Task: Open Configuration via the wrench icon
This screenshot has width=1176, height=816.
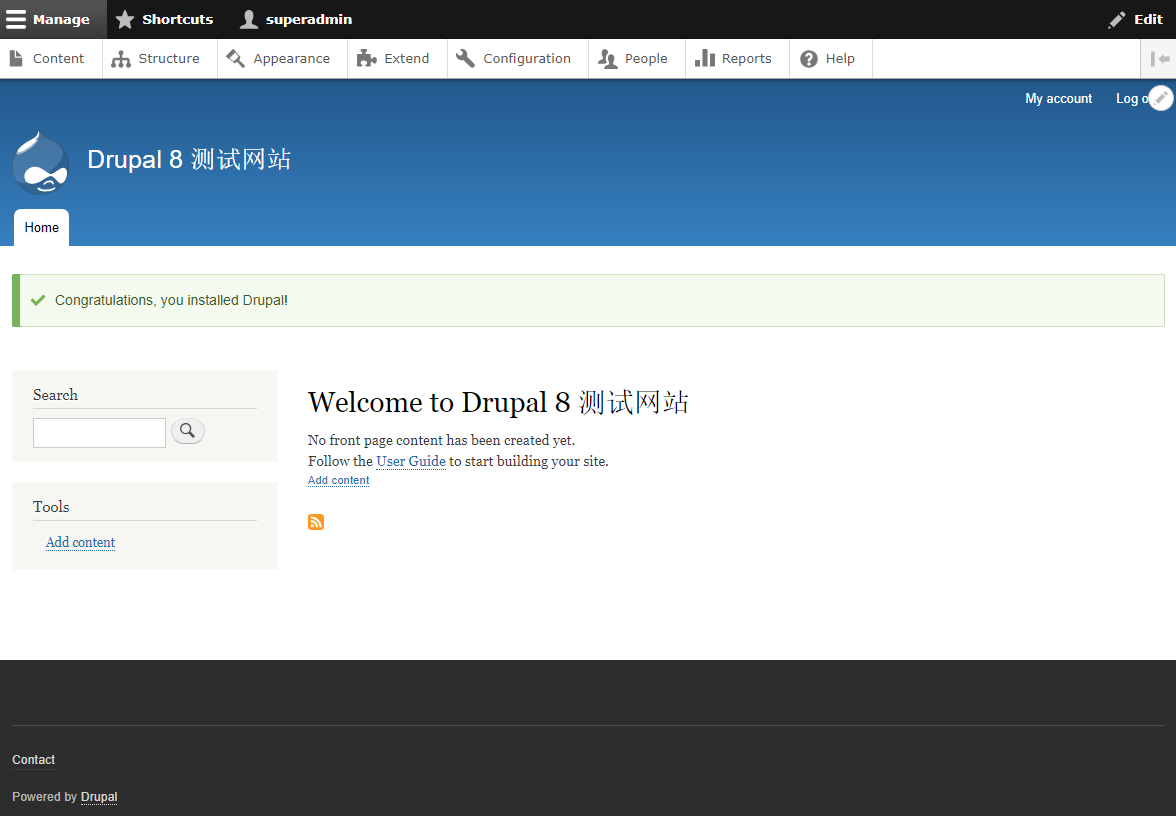Action: (464, 58)
